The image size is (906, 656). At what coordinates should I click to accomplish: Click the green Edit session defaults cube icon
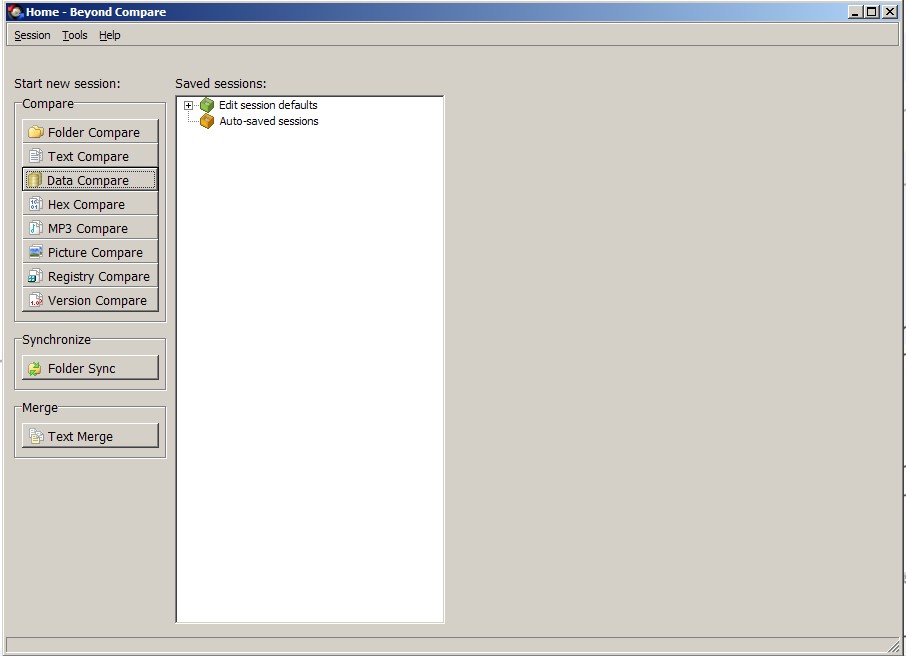pos(207,105)
